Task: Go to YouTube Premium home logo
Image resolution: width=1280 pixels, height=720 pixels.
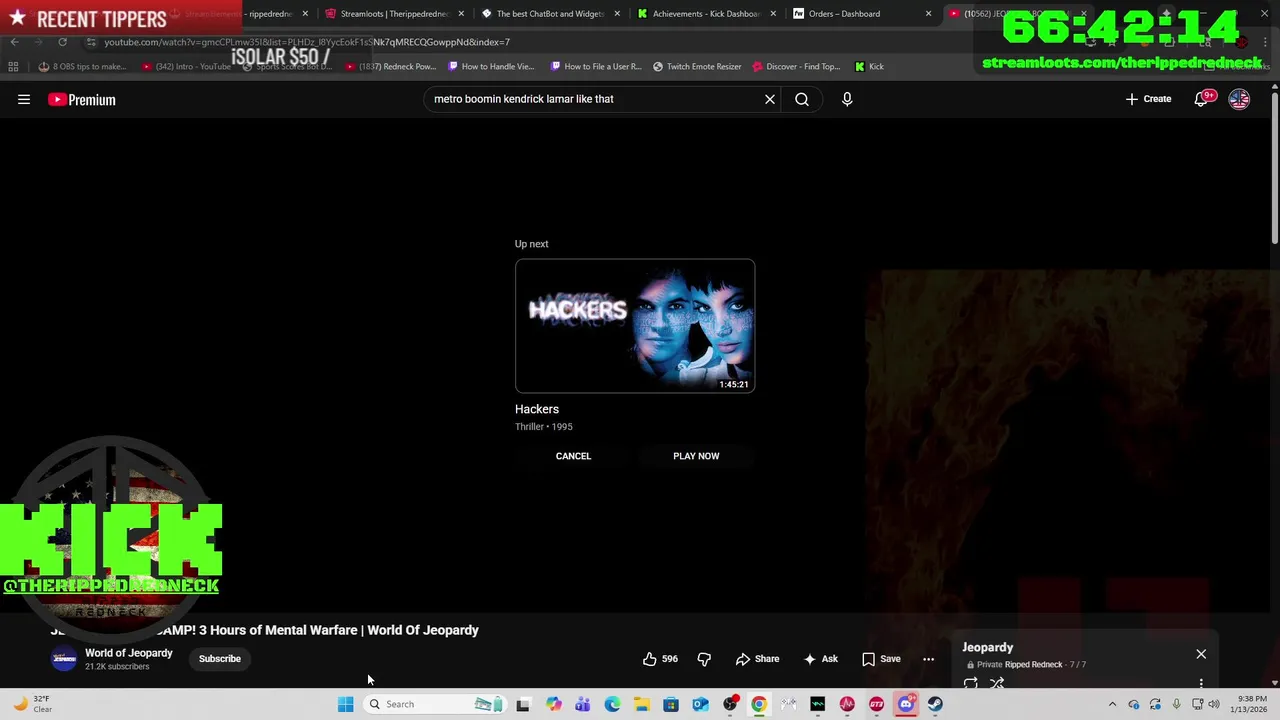Action: (81, 99)
